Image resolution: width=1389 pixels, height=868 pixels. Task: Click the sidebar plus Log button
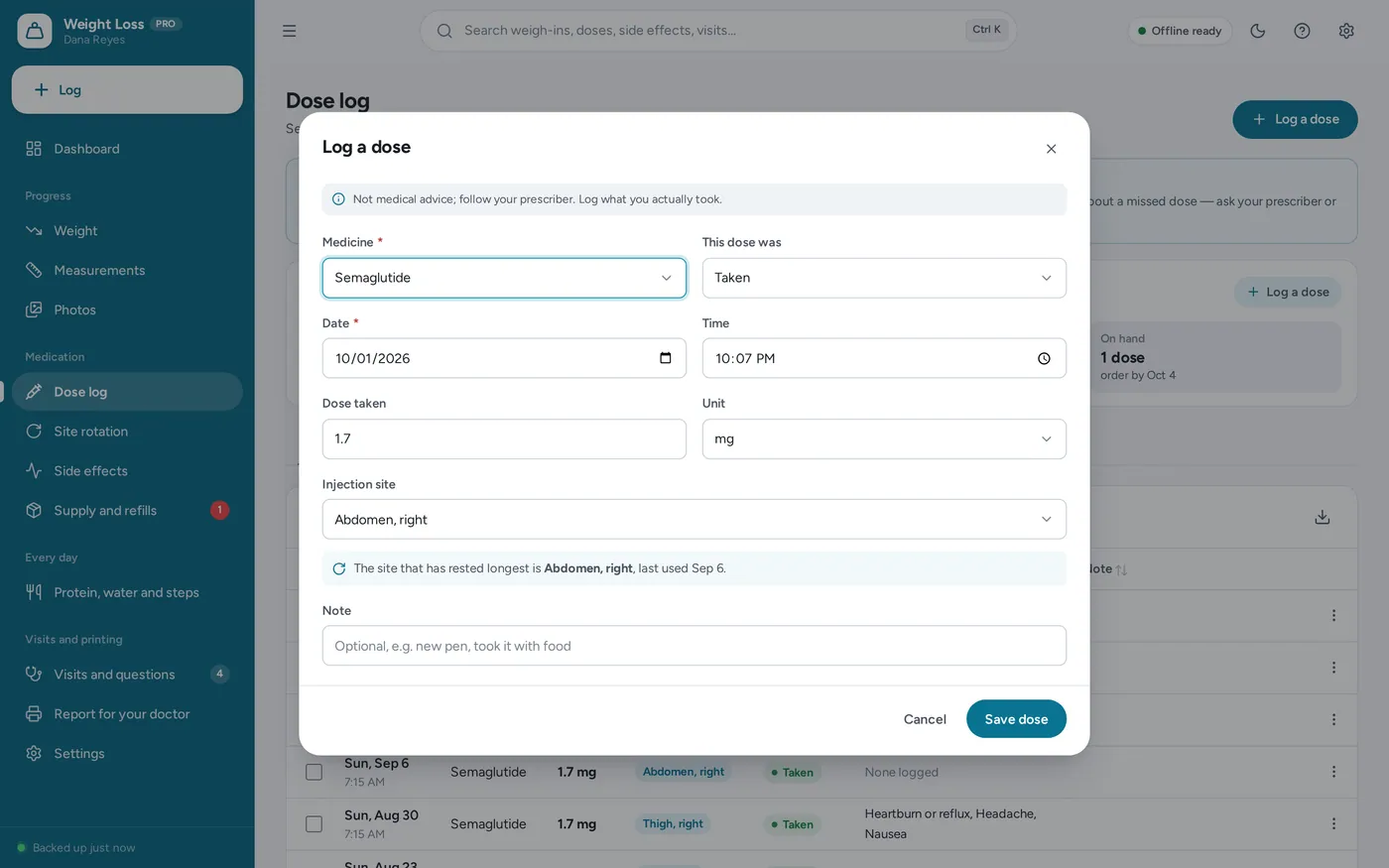[x=127, y=90]
